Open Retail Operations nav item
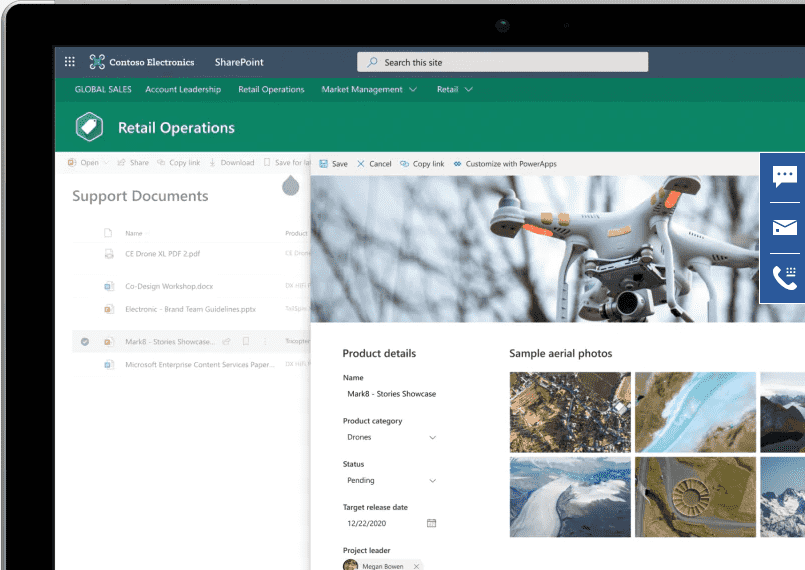Image resolution: width=805 pixels, height=570 pixels. pos(271,89)
